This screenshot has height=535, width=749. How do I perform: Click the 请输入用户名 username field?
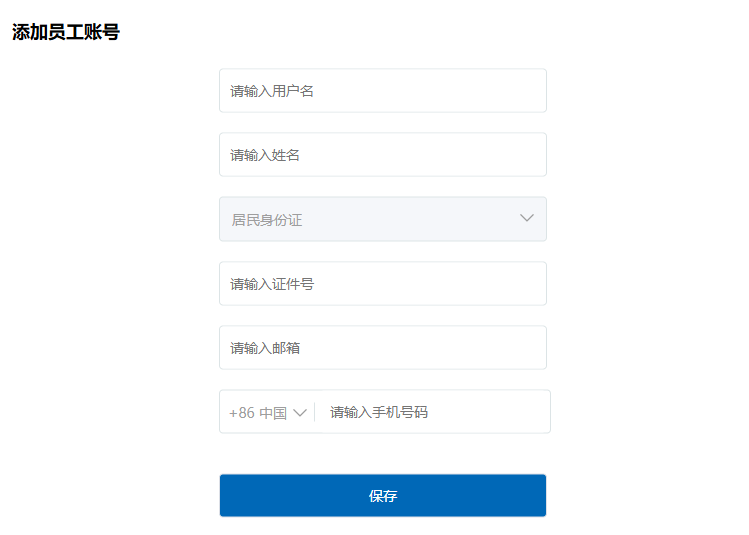[x=382, y=91]
